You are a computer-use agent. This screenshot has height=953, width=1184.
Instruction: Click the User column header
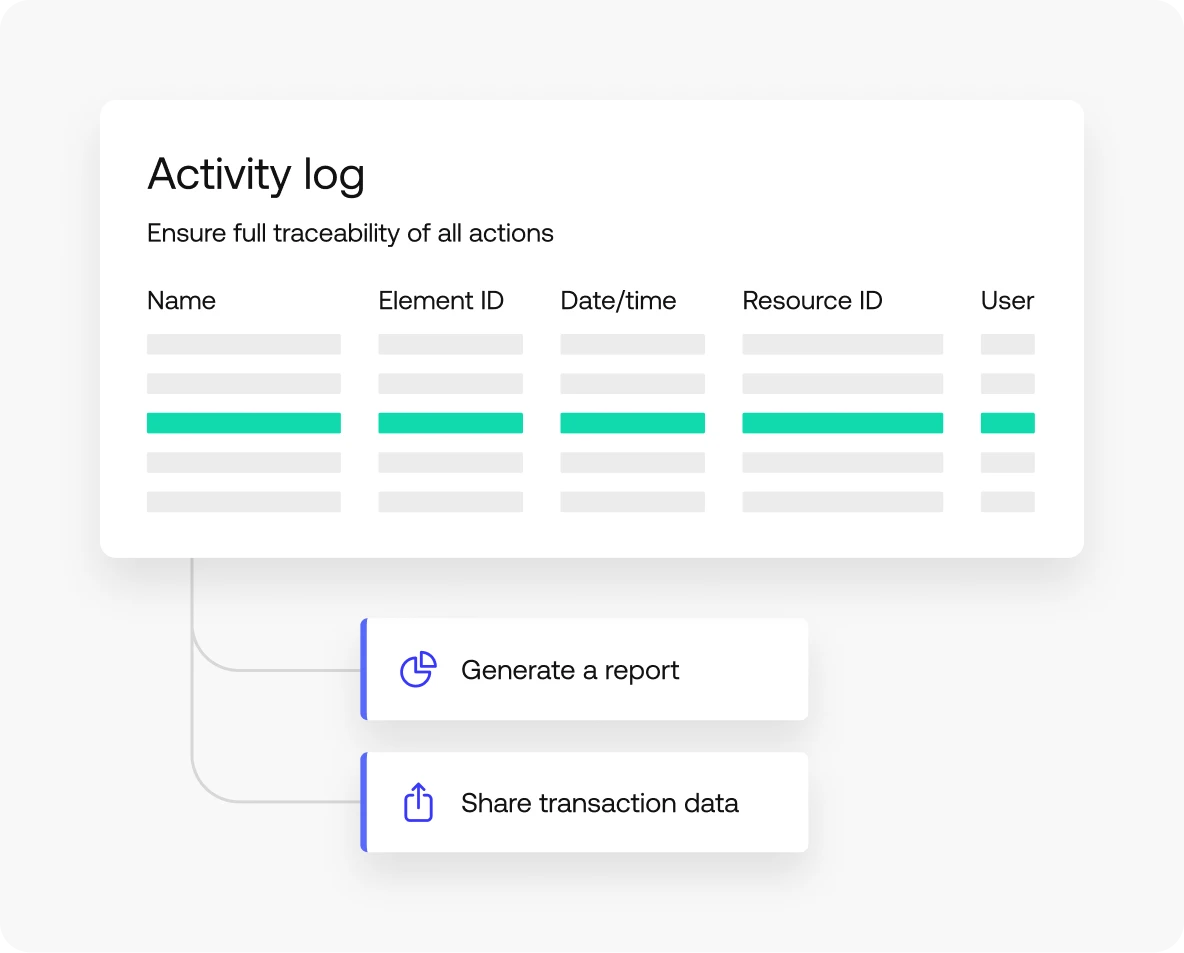click(x=1007, y=301)
